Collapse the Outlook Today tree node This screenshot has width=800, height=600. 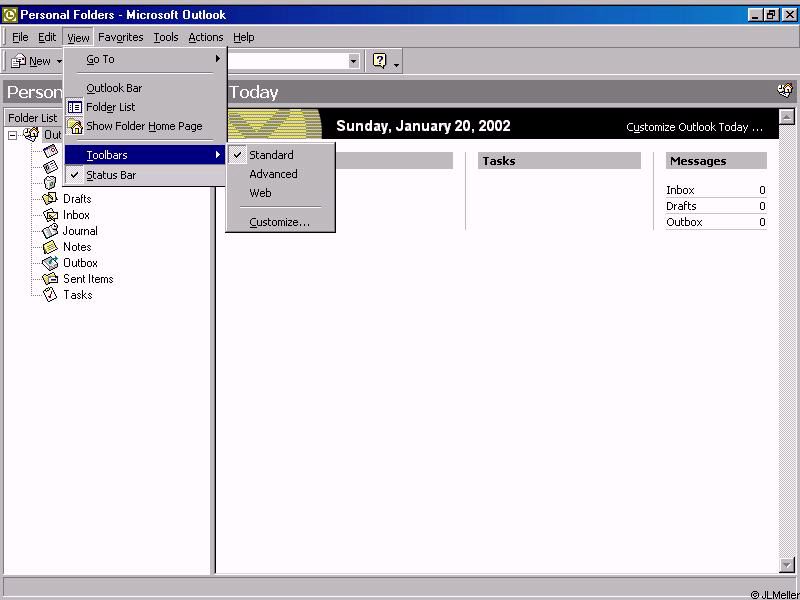coord(13,135)
